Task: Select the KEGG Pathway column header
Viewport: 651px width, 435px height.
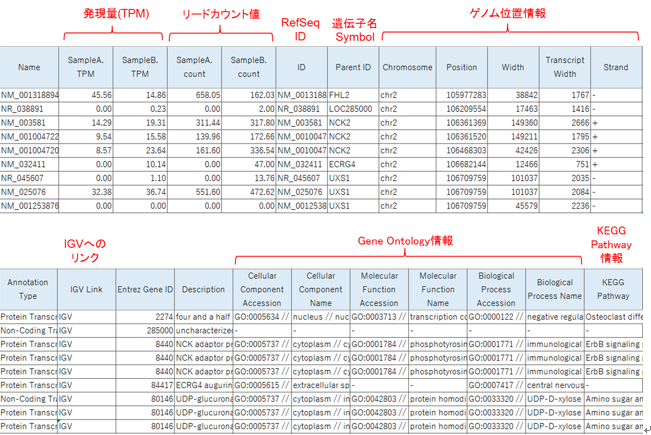Action: 613,289
